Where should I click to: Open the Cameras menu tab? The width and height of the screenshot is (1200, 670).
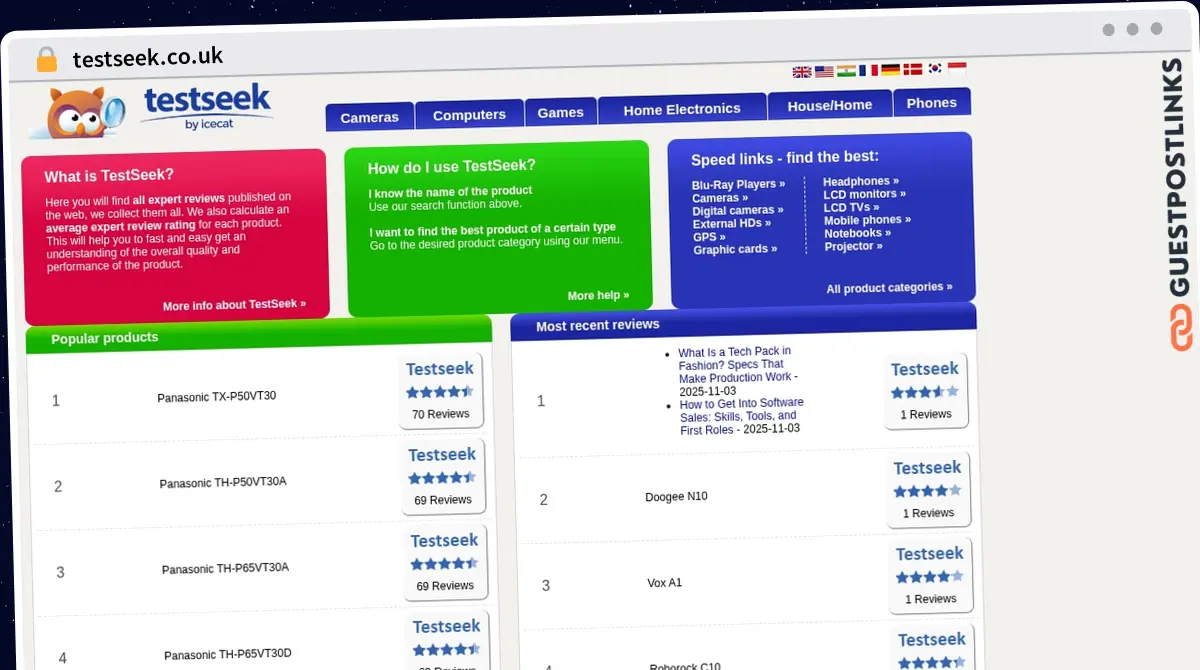pos(369,116)
